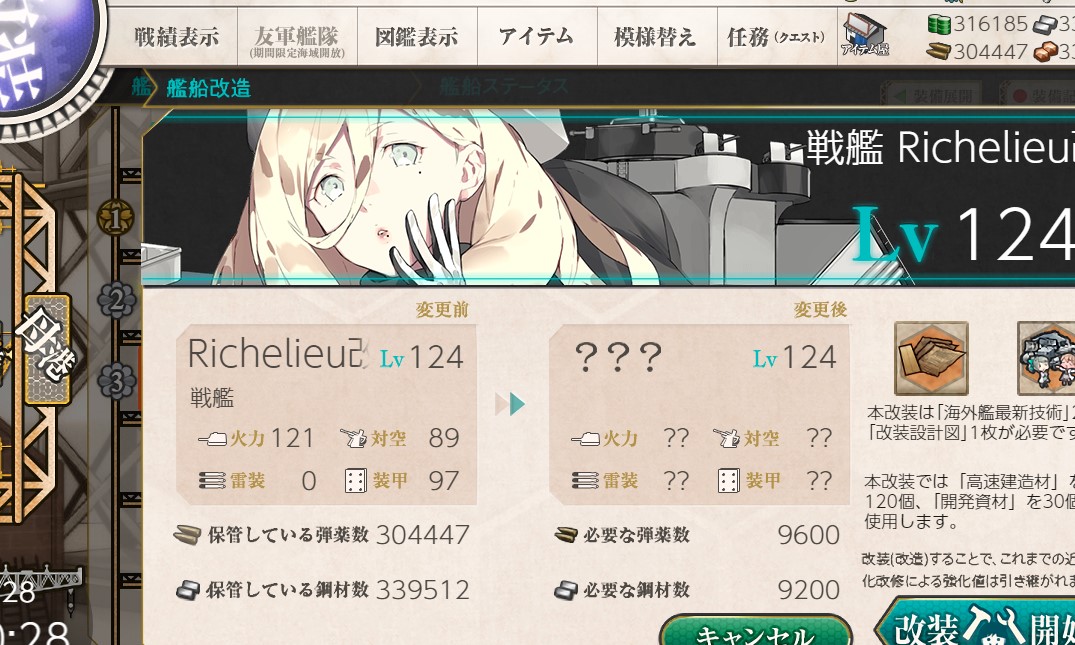Select fleet number 3 badge
Image resolution: width=1075 pixels, height=645 pixels.
point(117,381)
